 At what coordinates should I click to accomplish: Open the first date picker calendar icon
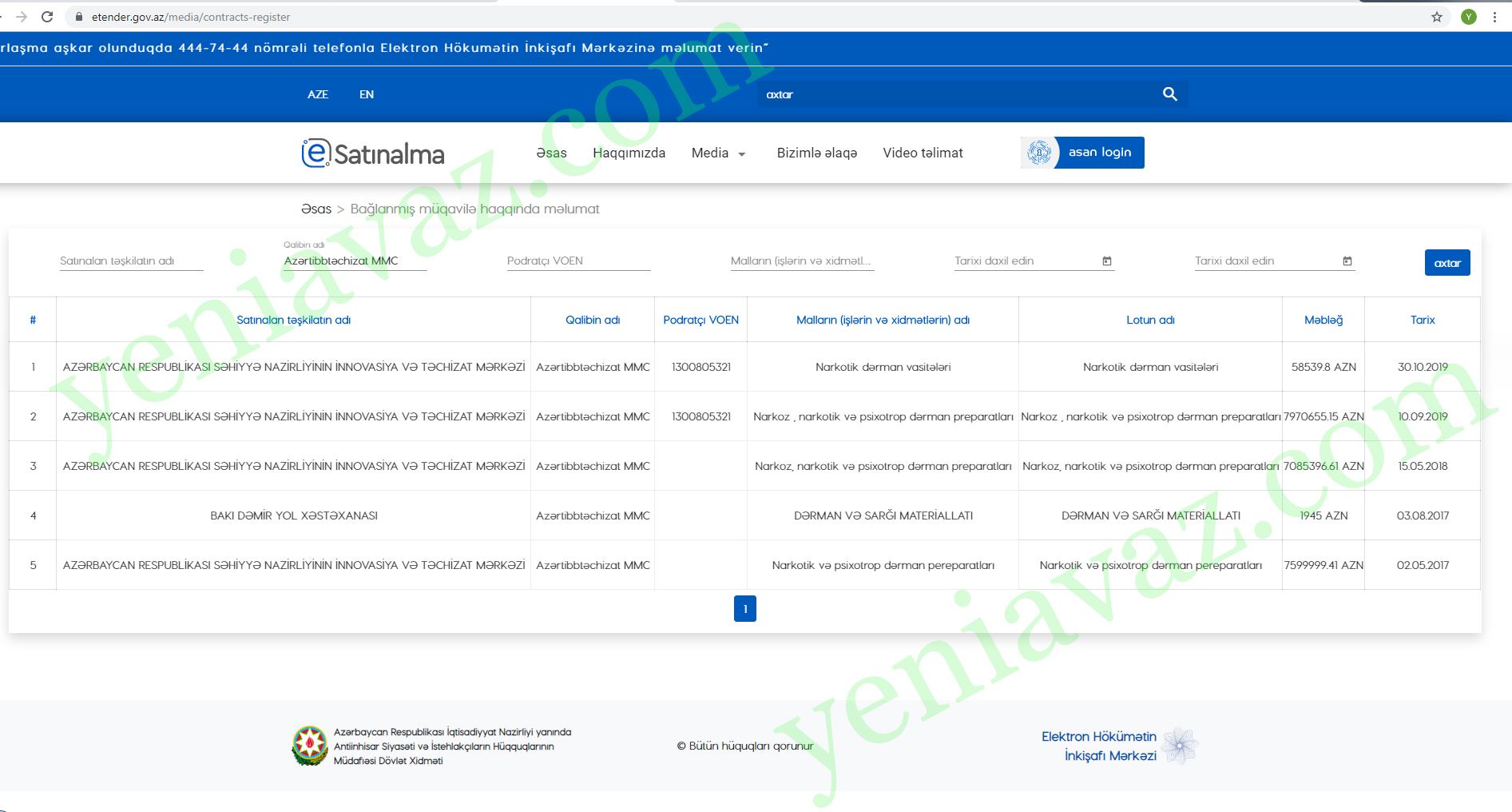click(1107, 261)
